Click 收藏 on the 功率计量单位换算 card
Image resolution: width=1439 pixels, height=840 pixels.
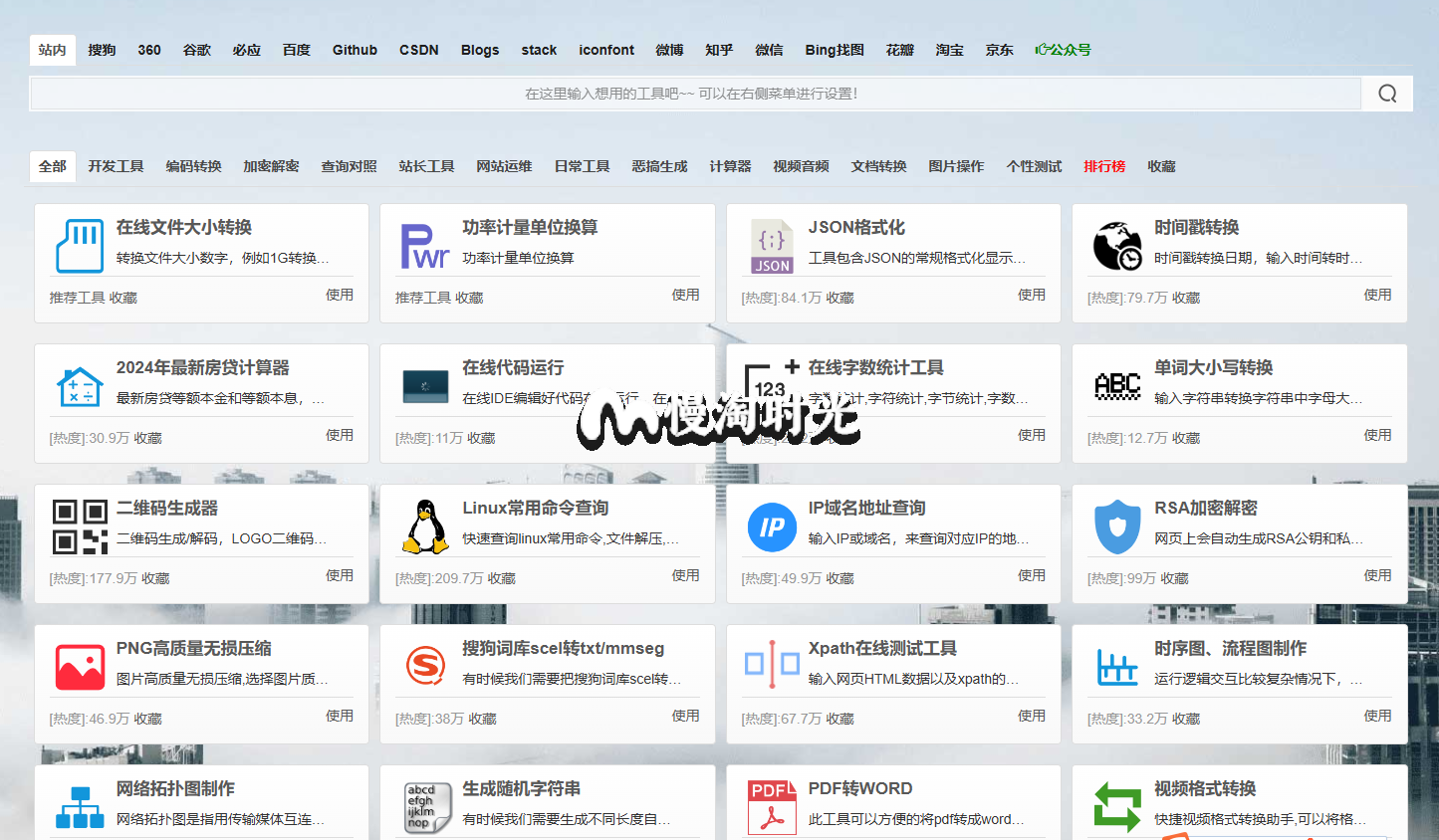click(469, 298)
